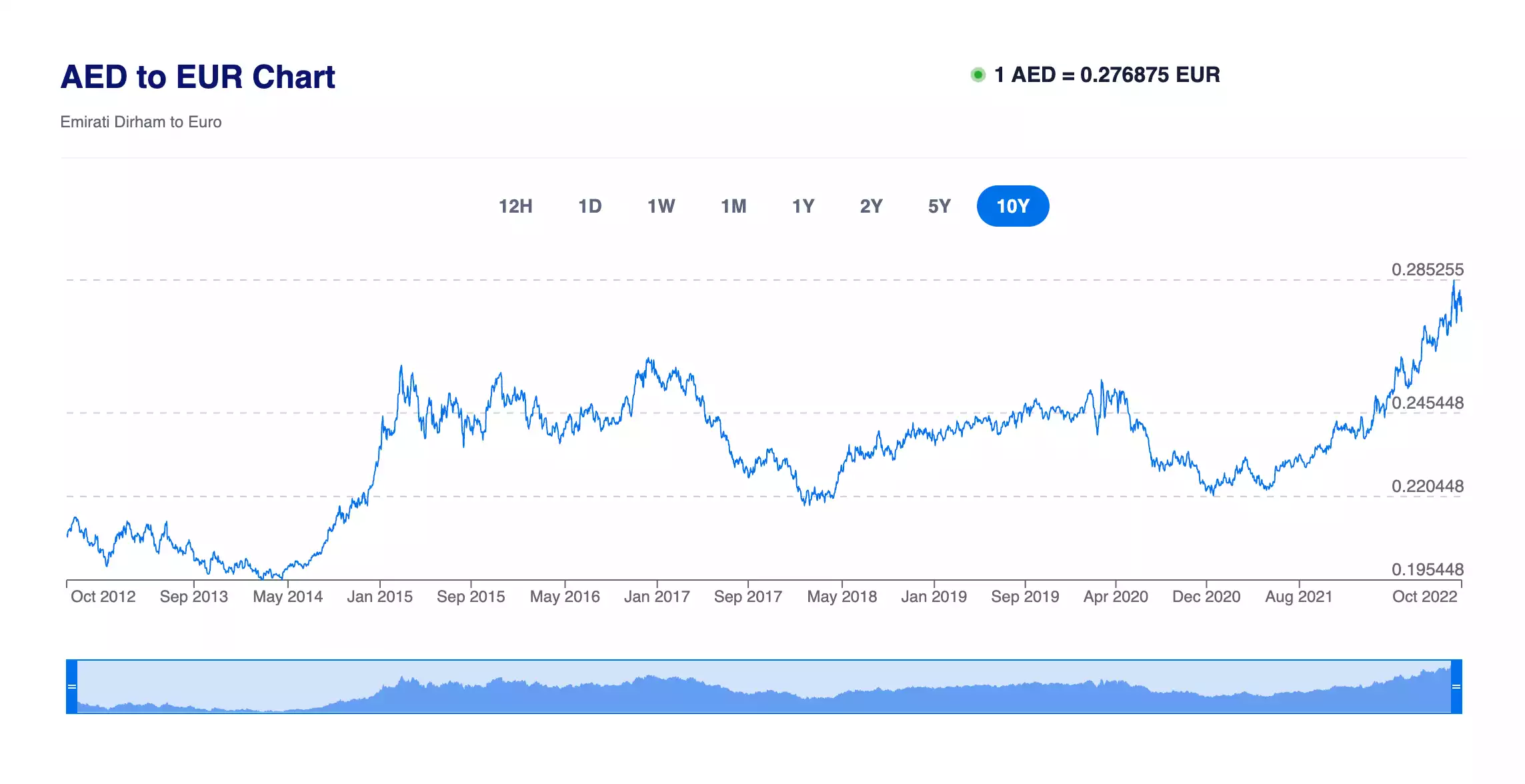The image size is (1525, 784).
Task: Select the 12H time range
Action: [x=517, y=207]
